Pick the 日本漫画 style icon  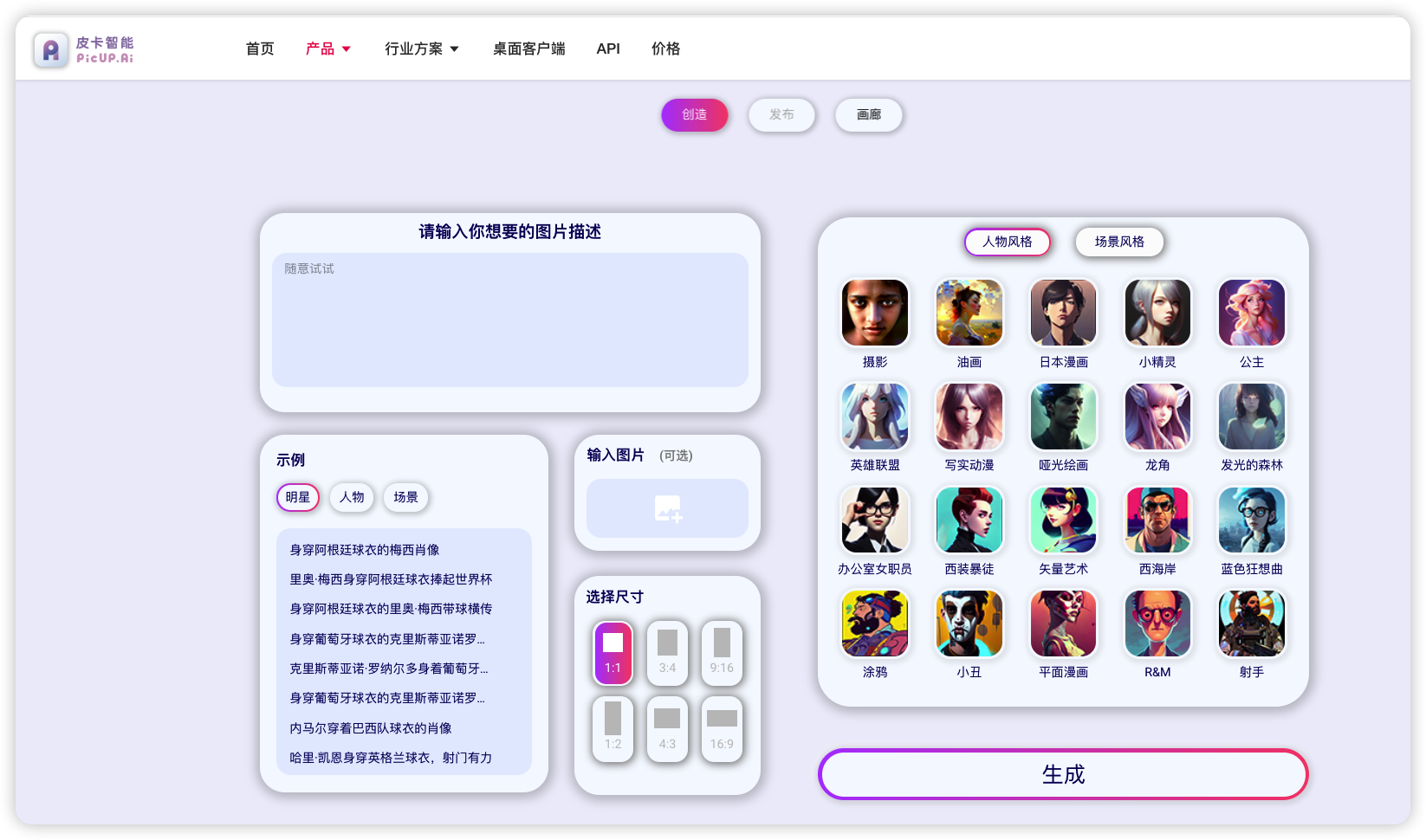(1063, 313)
